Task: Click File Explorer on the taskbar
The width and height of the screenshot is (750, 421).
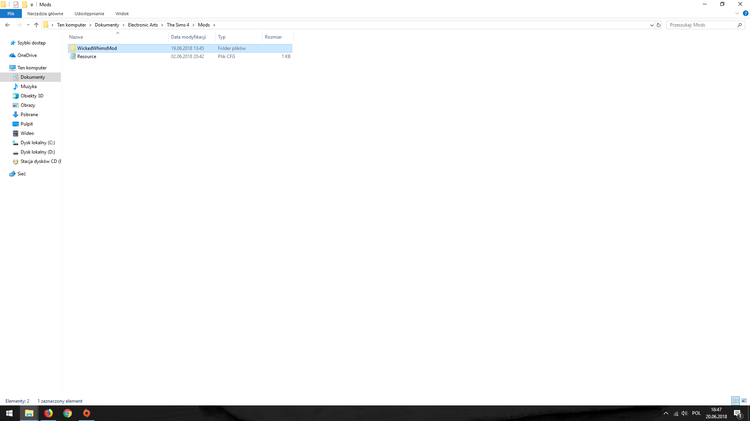Action: 29,413
